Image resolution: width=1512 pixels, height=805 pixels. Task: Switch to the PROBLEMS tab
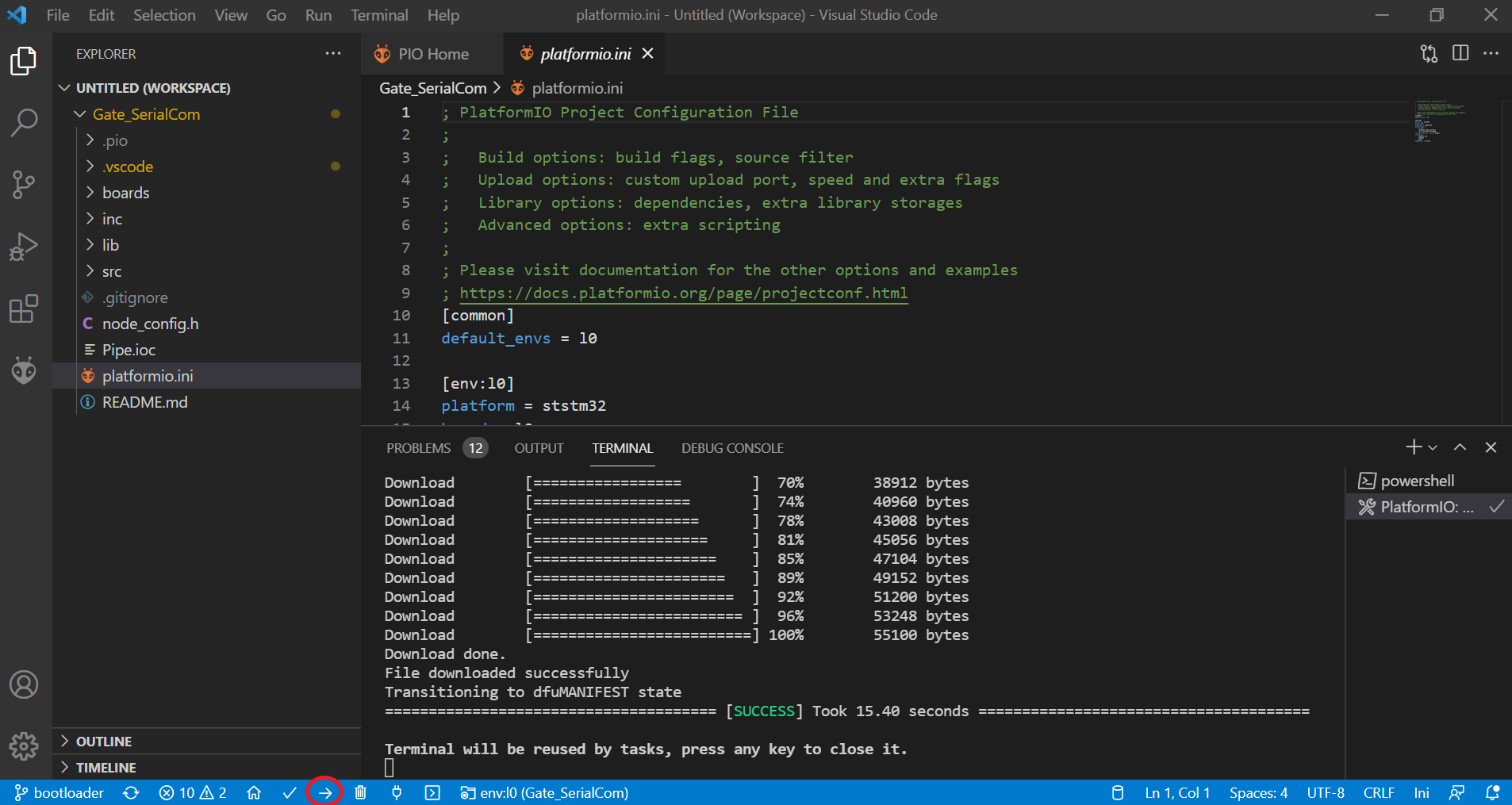418,448
